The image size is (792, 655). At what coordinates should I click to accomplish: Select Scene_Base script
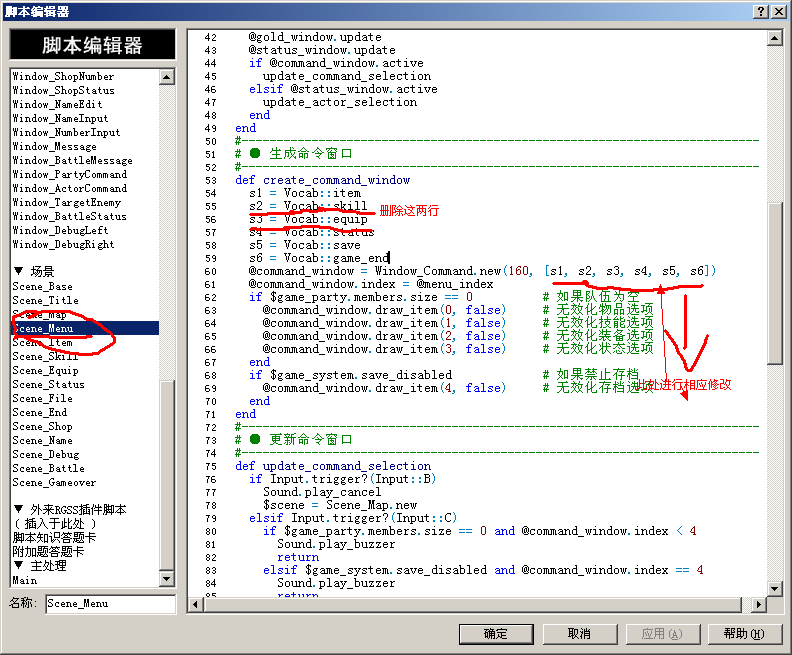click(42, 286)
